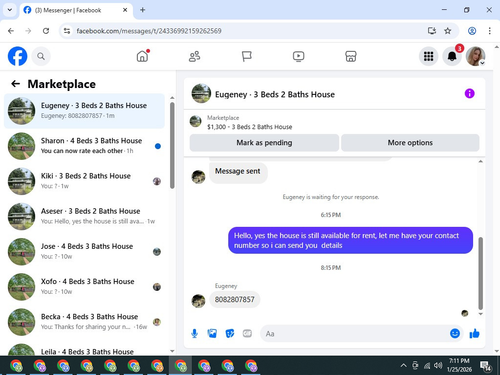Choose a GIF icon in composer
The width and height of the screenshot is (500, 375).
[247, 333]
